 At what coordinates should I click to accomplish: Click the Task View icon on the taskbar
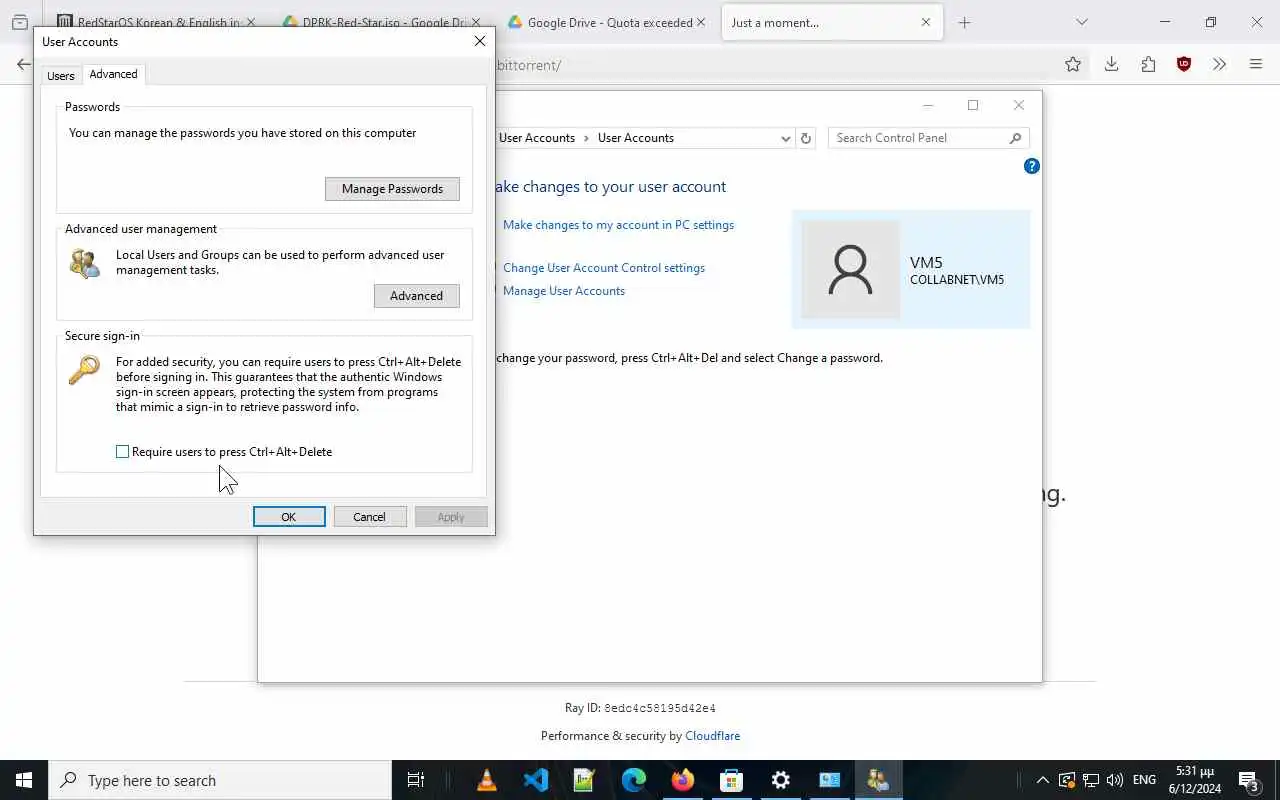click(416, 780)
